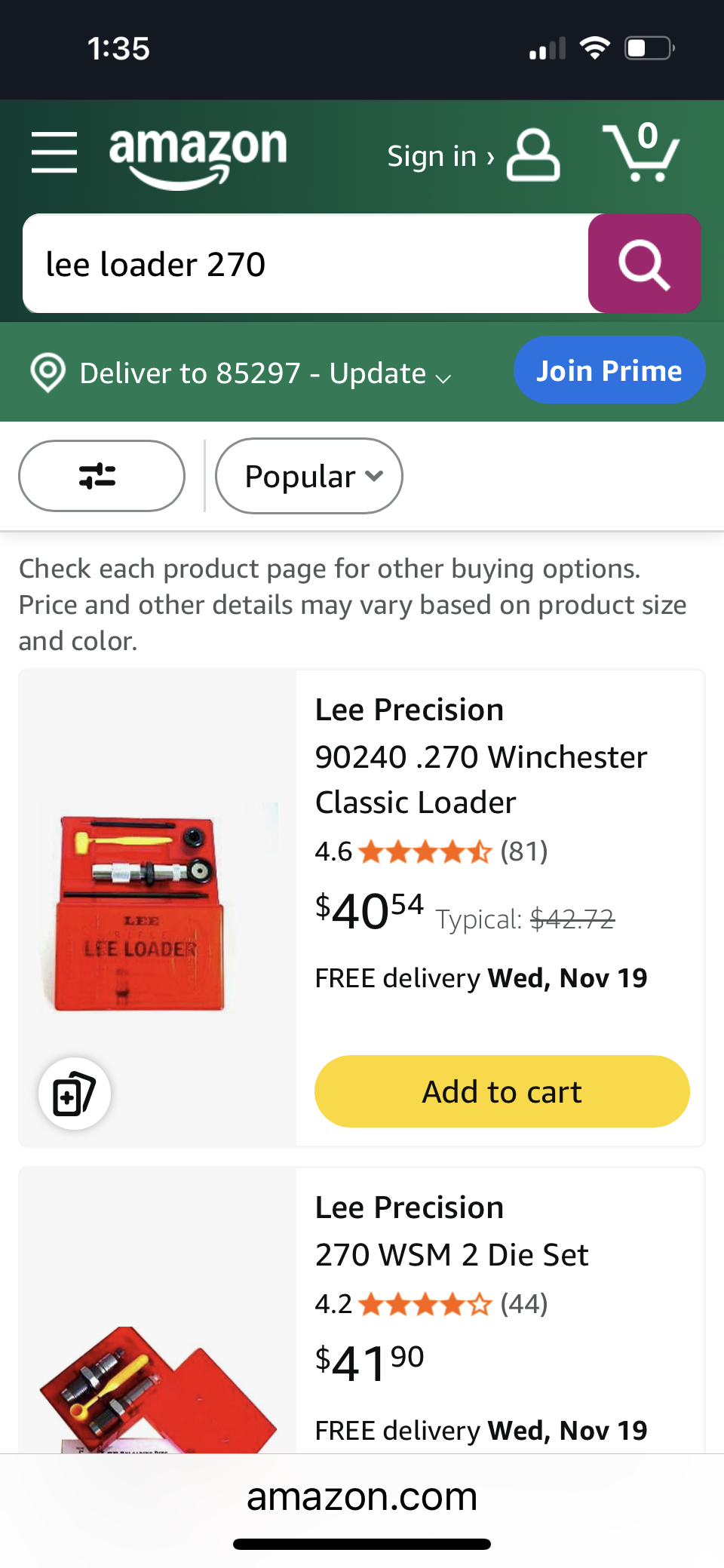Image resolution: width=724 pixels, height=1568 pixels.
Task: Open the account profile icon
Action: pyautogui.click(x=532, y=155)
